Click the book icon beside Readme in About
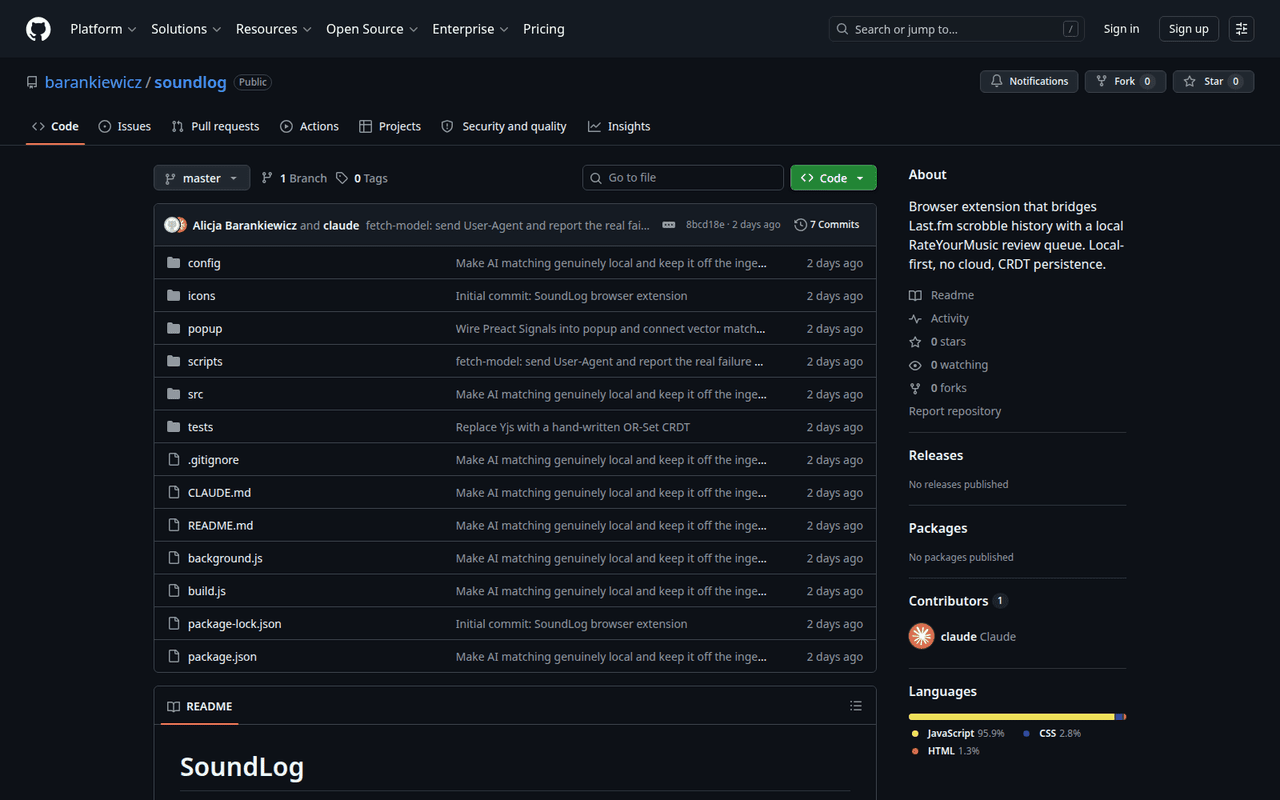 [x=915, y=295]
